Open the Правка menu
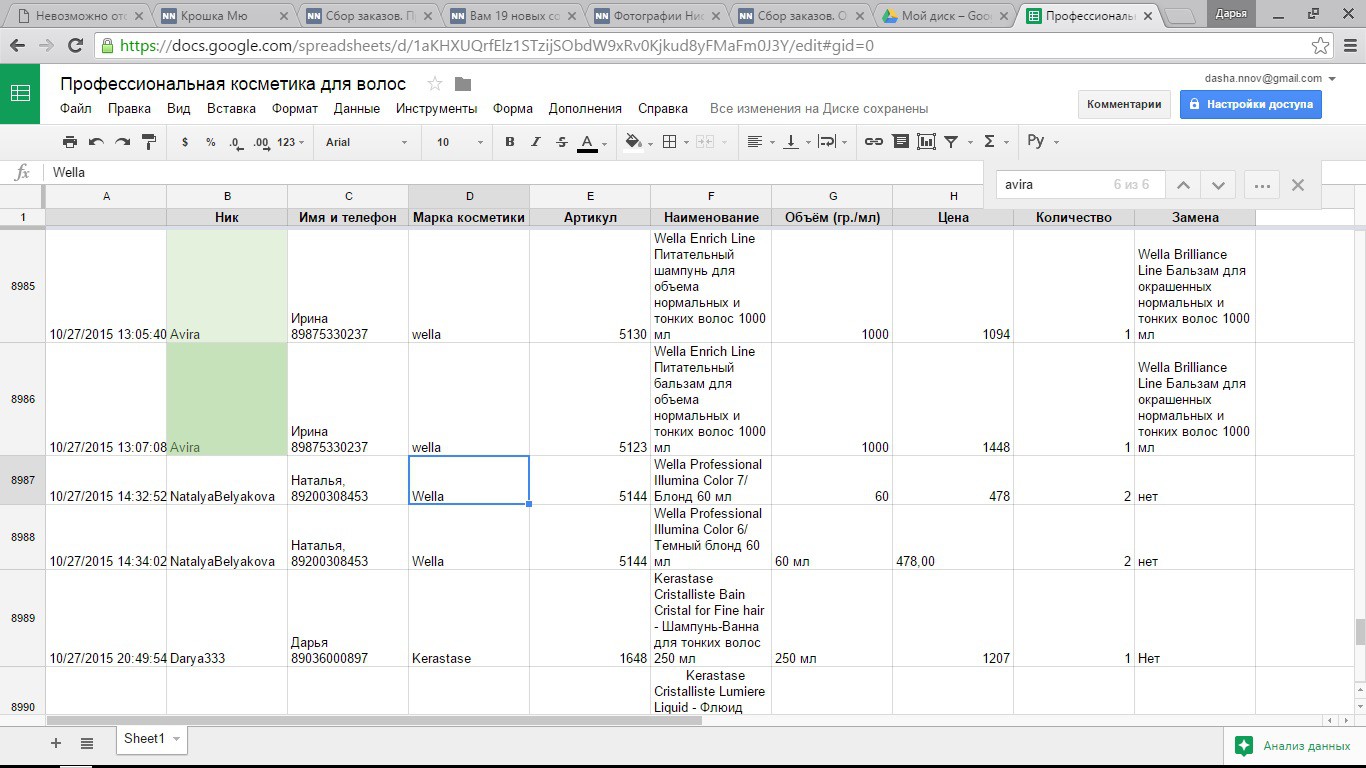This screenshot has width=1366, height=768. (x=129, y=108)
